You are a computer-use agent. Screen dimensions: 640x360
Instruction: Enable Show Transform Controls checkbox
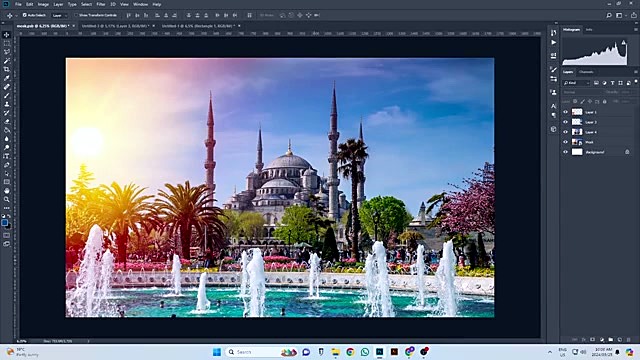coord(76,15)
